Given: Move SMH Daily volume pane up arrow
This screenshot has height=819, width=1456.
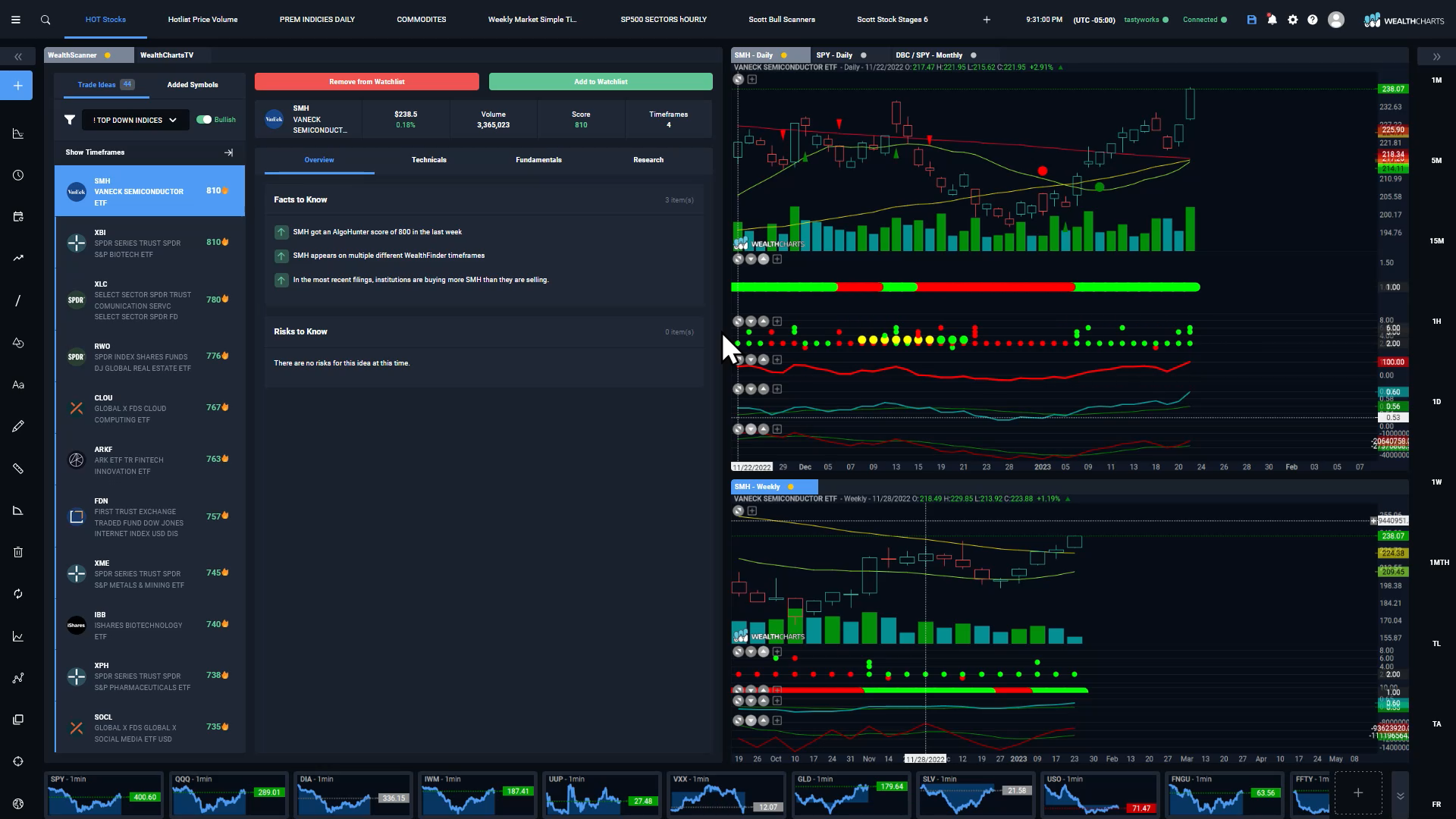Looking at the screenshot, I should [x=764, y=259].
